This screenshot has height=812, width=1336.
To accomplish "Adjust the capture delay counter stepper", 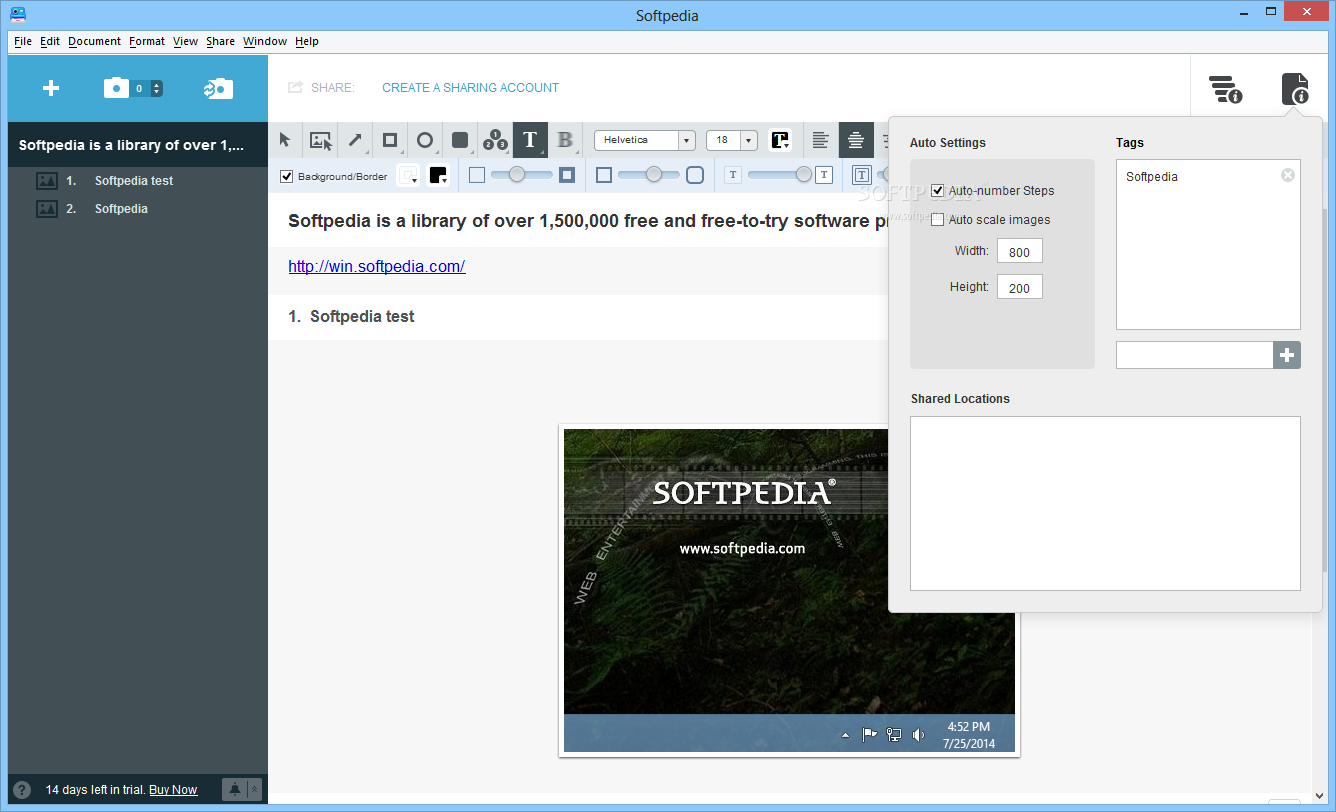I will (156, 88).
